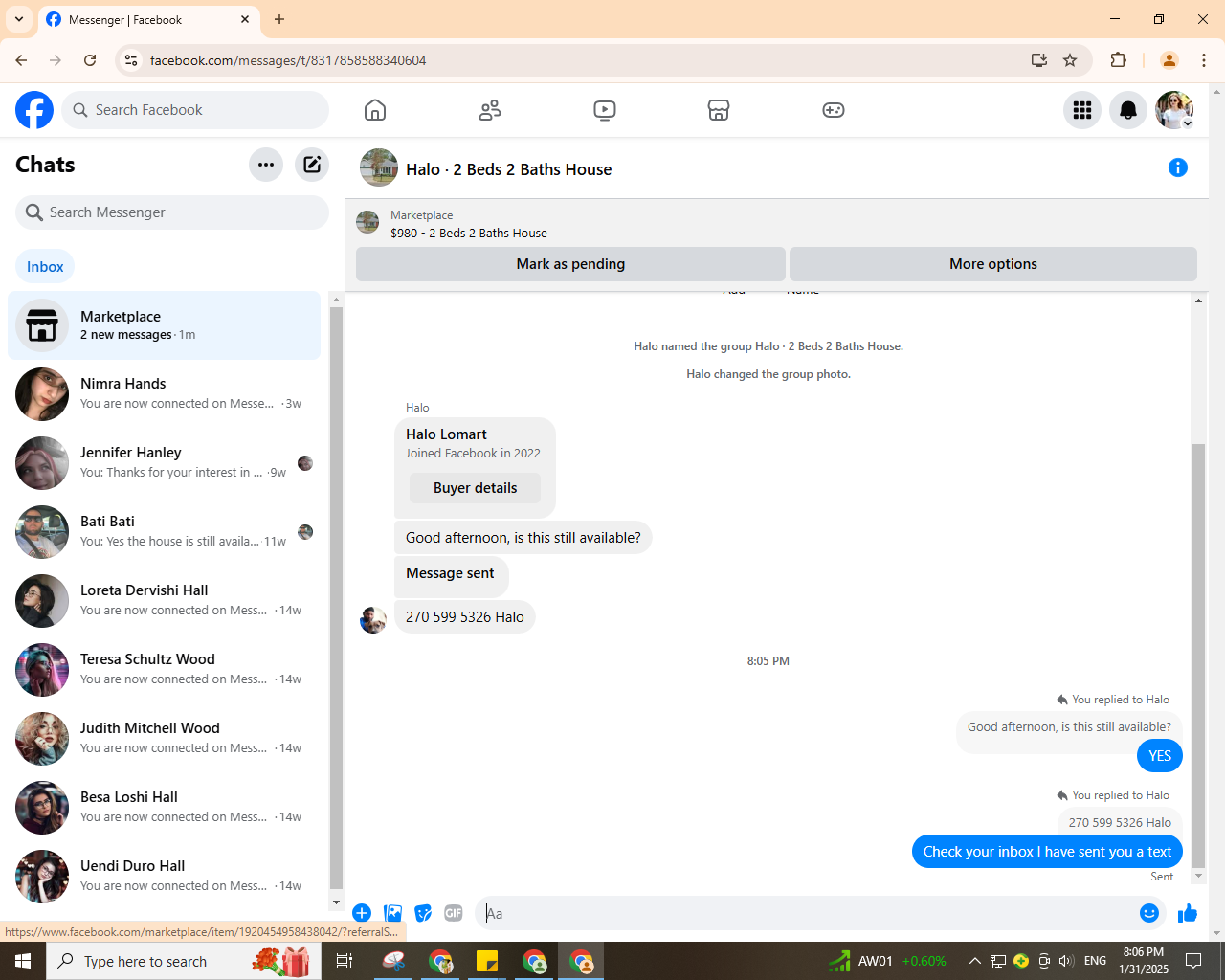The width and height of the screenshot is (1225, 980).
Task: Click the Halo · 2 Beds 2 Baths House title
Action: pos(508,169)
